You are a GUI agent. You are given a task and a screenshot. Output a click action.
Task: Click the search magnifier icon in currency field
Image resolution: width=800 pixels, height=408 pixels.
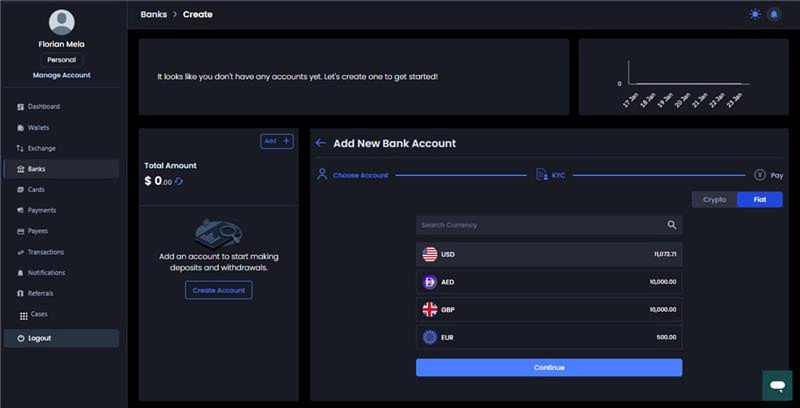point(672,225)
